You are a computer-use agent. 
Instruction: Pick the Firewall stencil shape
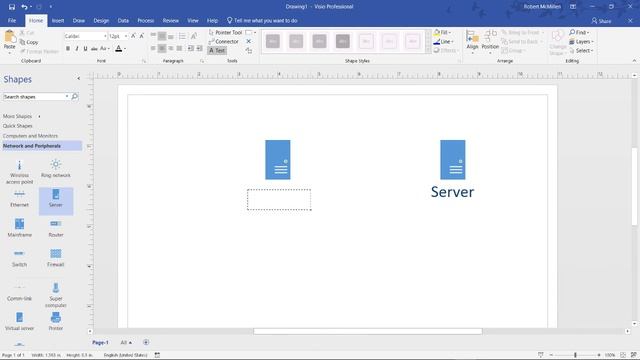[56, 258]
